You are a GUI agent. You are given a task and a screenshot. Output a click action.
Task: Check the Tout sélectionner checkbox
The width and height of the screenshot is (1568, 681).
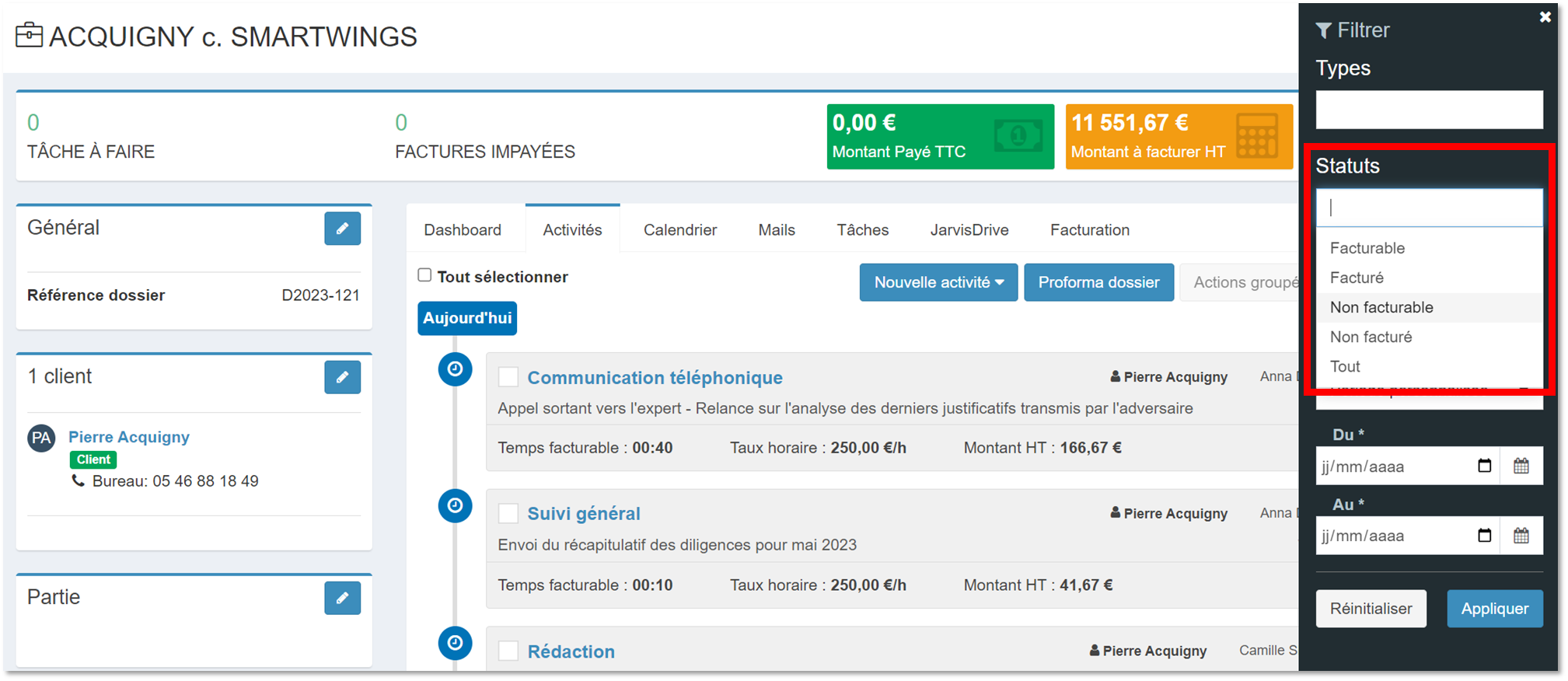424,275
